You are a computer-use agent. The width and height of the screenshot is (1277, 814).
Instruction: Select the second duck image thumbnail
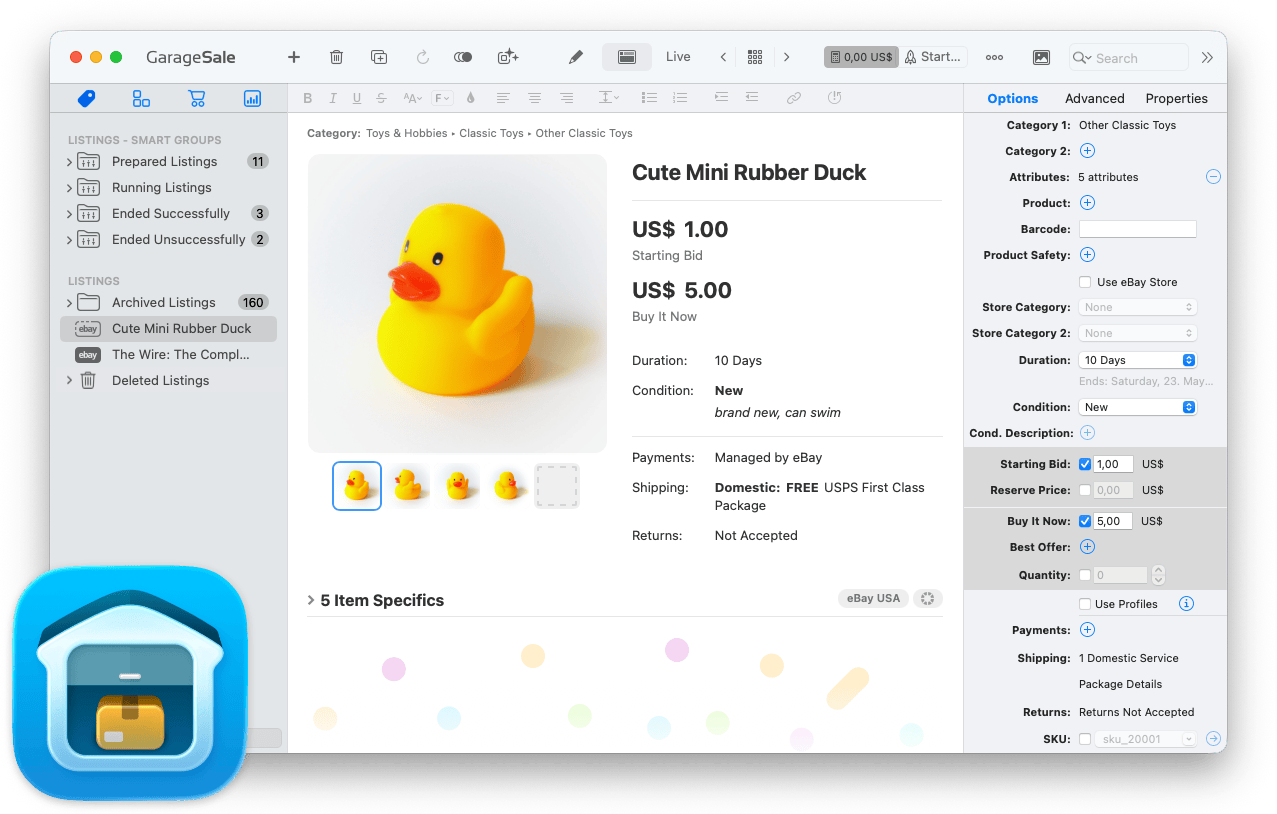408,486
